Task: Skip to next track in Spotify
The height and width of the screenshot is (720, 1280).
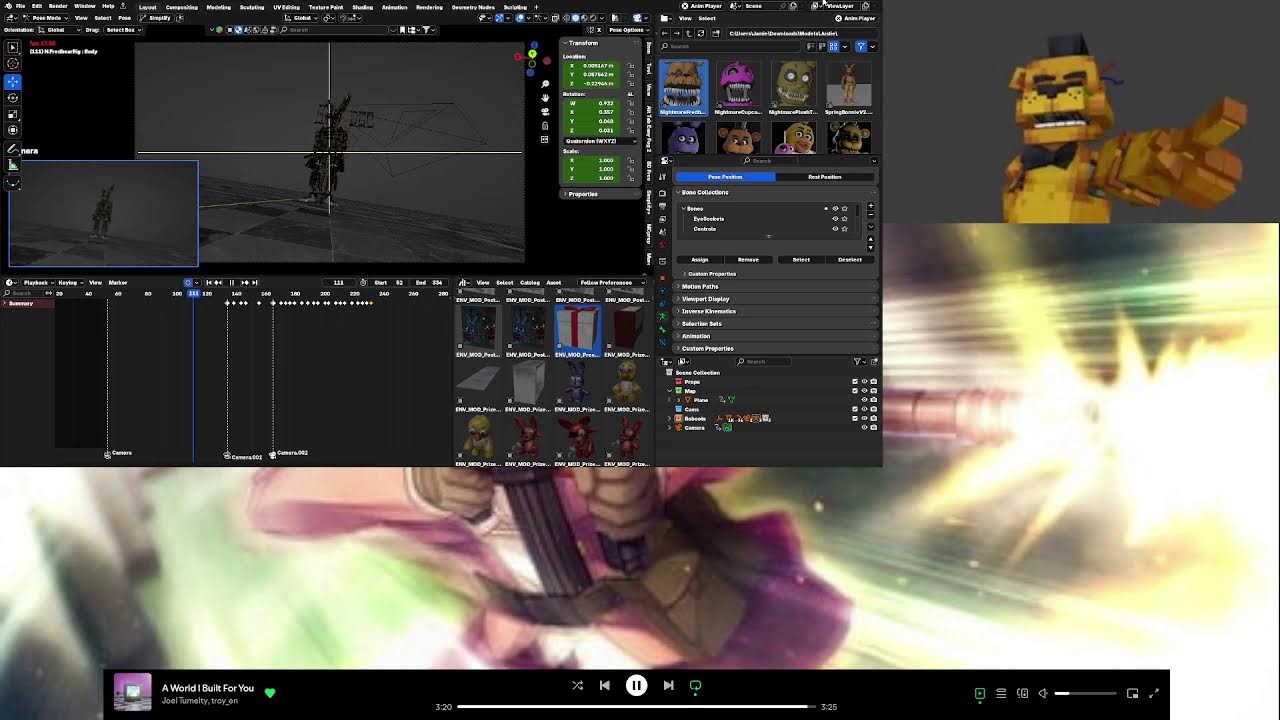Action: tap(668, 686)
